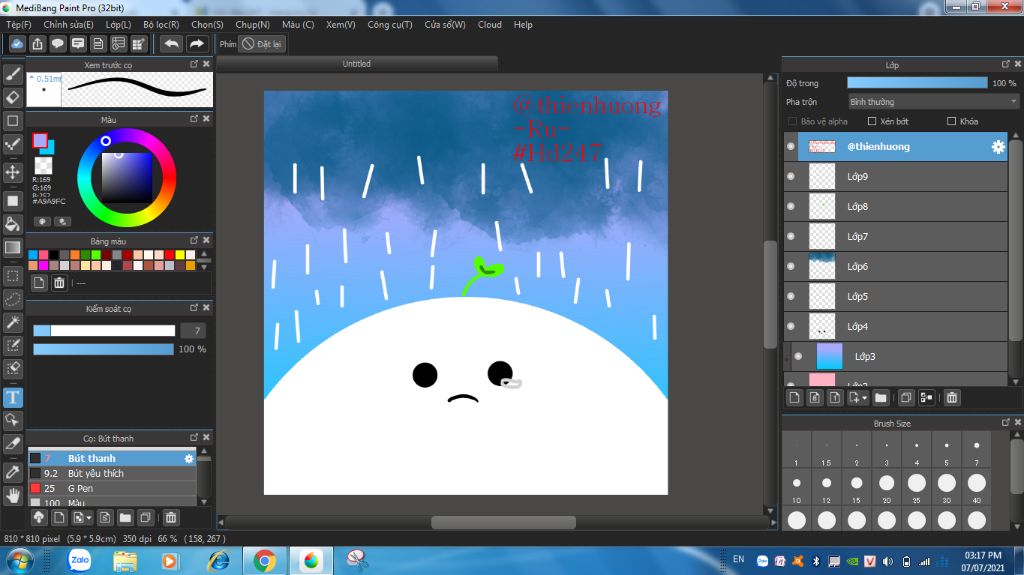Open the Công cụ(T) menu
The height and width of the screenshot is (575, 1024).
390,25
